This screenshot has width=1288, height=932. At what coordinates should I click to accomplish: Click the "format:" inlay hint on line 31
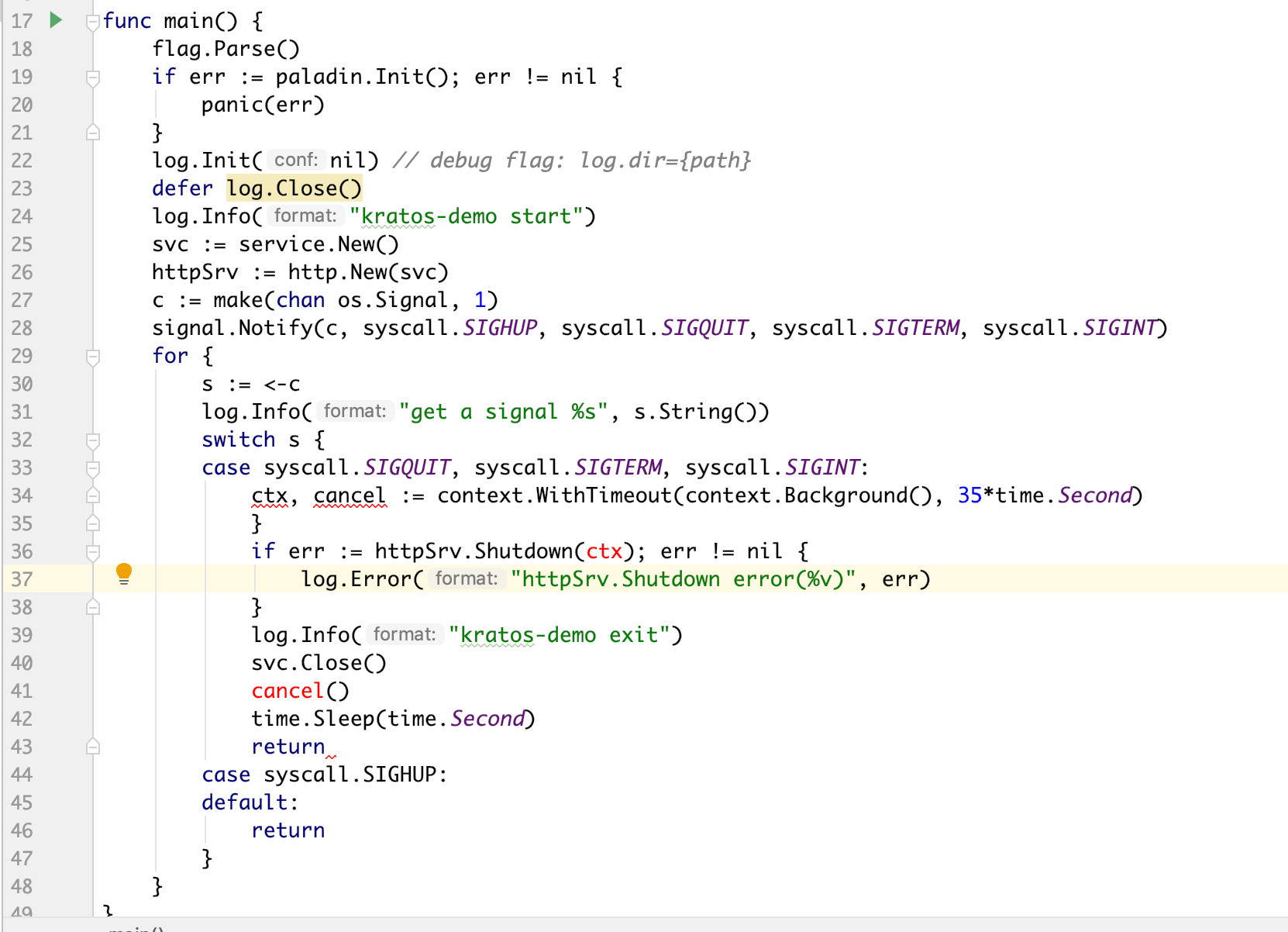coord(354,411)
